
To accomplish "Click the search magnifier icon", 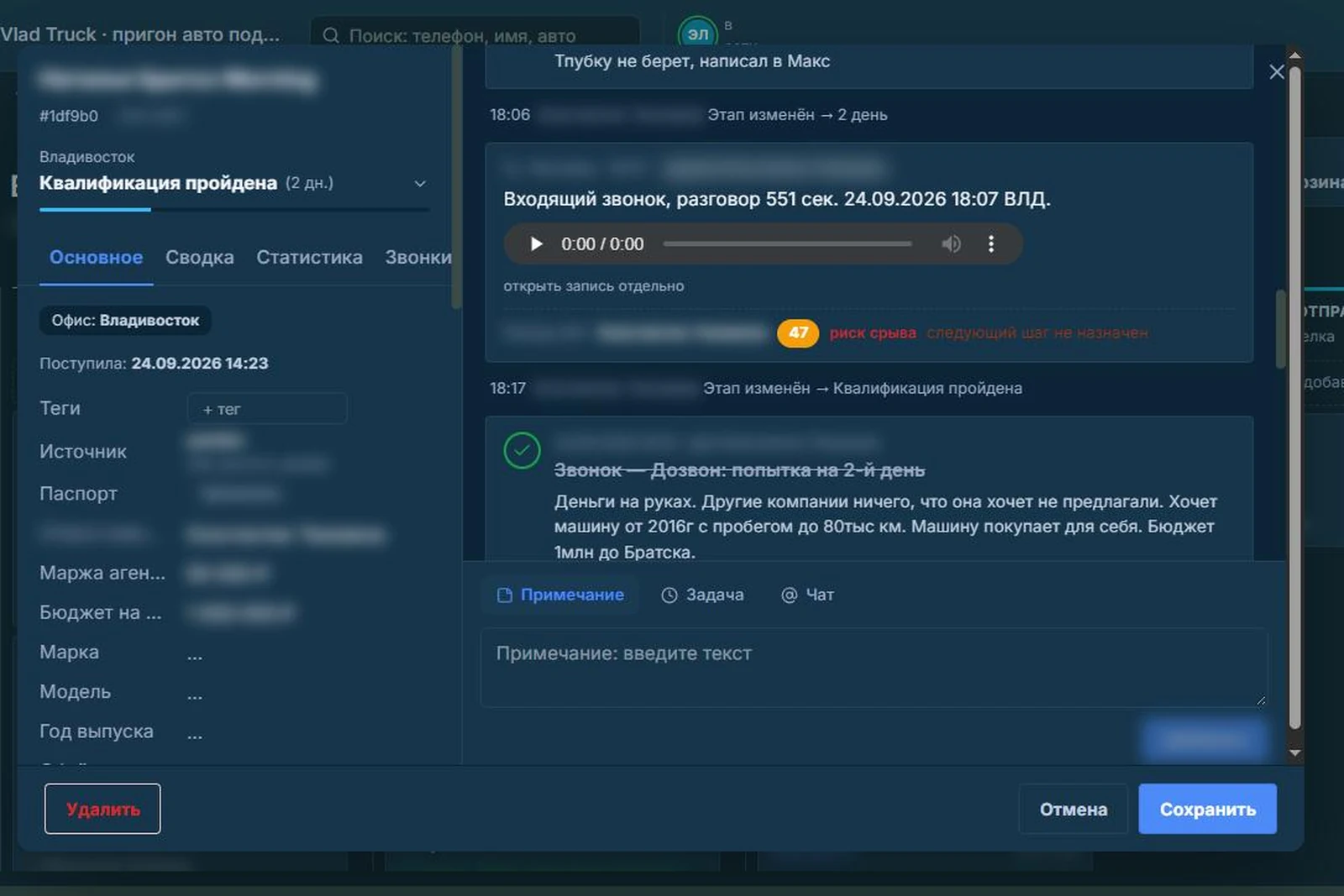I will pyautogui.click(x=331, y=35).
